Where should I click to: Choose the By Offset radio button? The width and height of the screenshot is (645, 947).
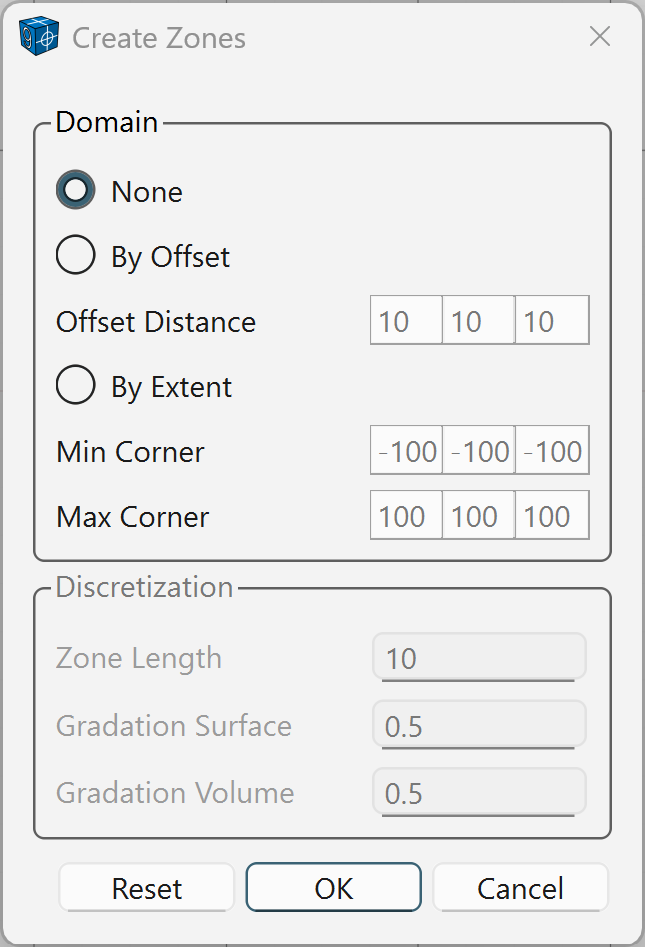point(76,256)
